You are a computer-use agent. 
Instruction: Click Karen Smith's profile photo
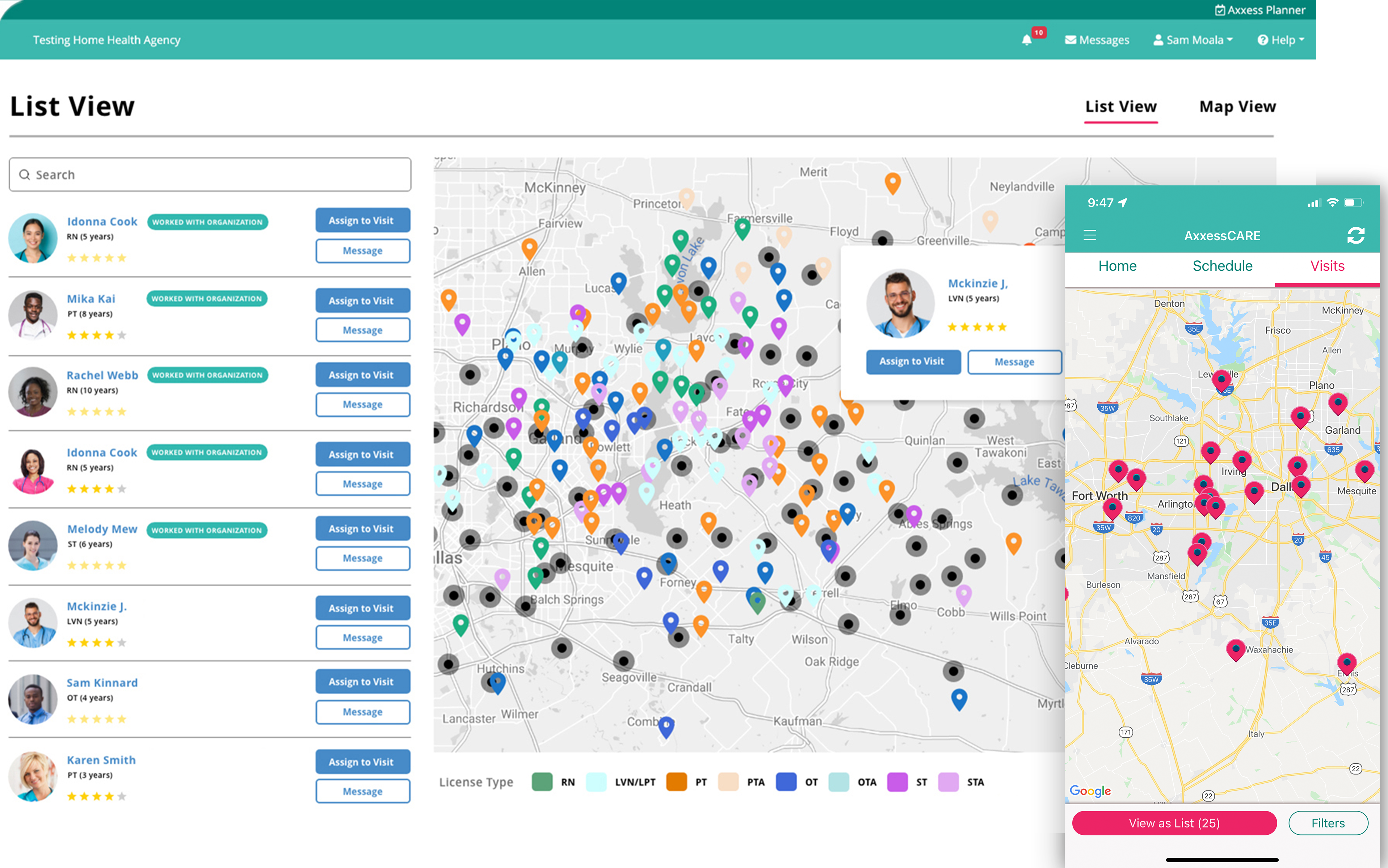coord(33,776)
